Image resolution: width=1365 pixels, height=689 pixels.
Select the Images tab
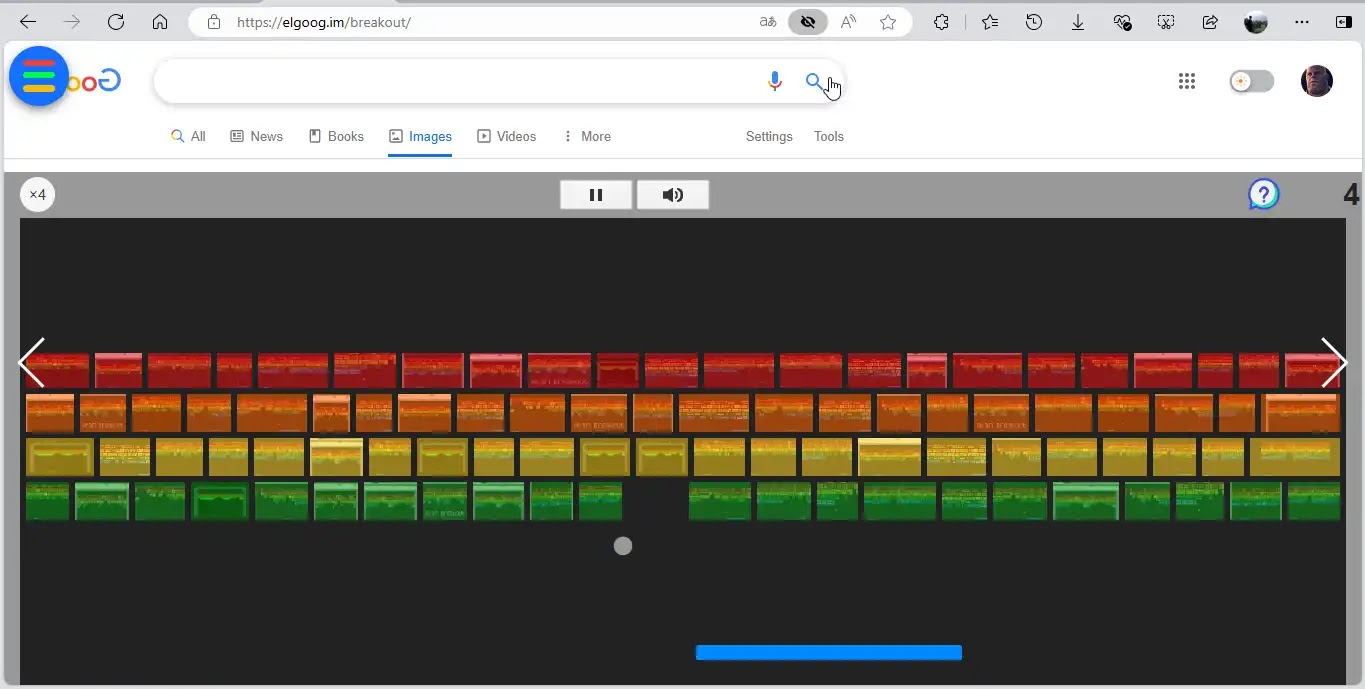(420, 137)
